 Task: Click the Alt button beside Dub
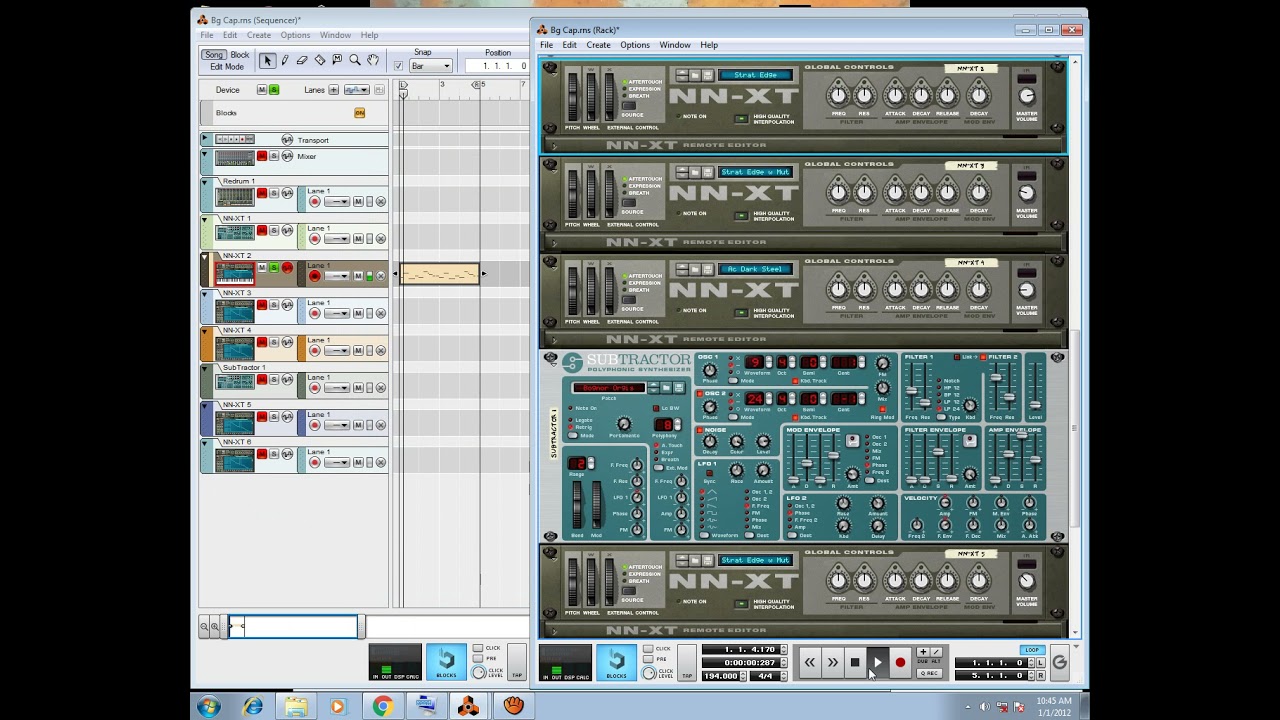pos(936,652)
